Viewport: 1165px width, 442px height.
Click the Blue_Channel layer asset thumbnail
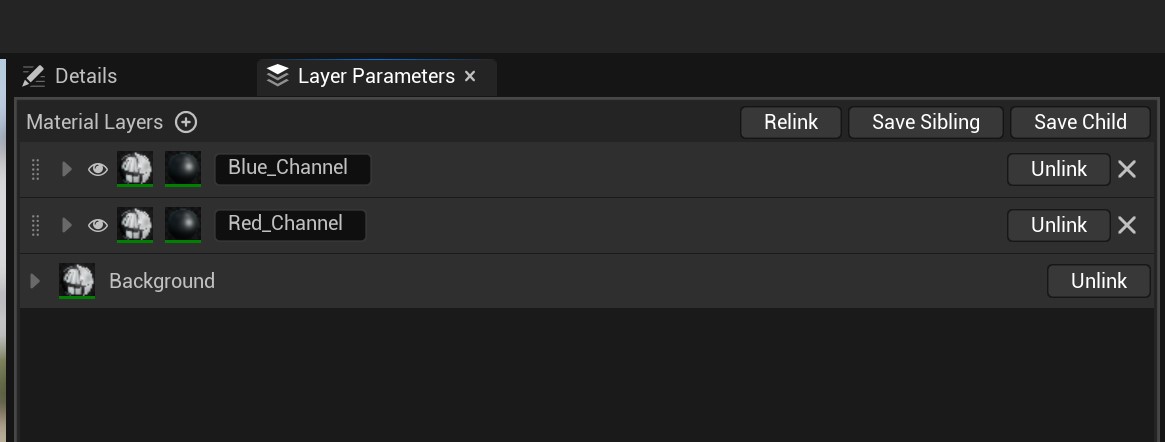coord(135,169)
